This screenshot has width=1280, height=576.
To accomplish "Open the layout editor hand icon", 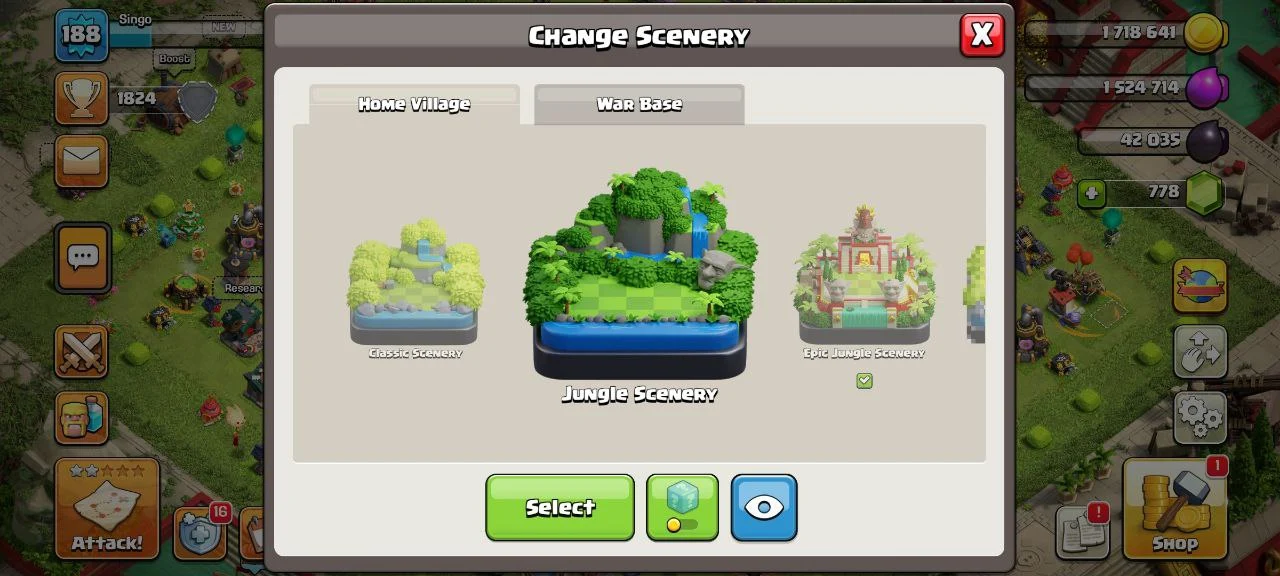I will pyautogui.click(x=1200, y=352).
